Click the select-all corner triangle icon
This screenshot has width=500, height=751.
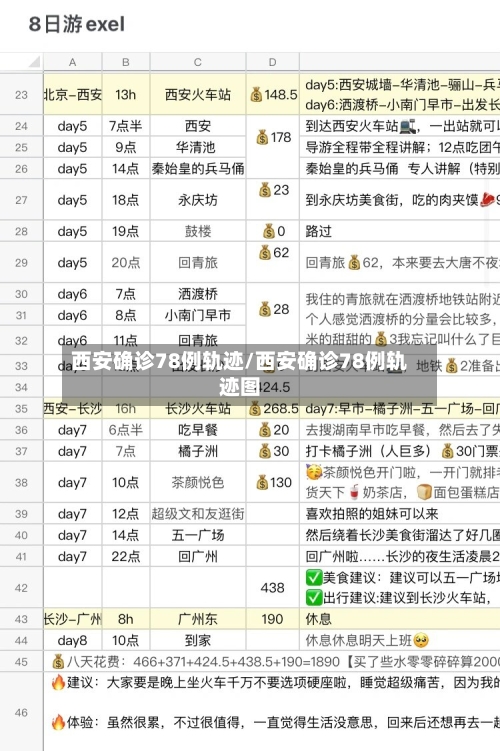(34, 61)
